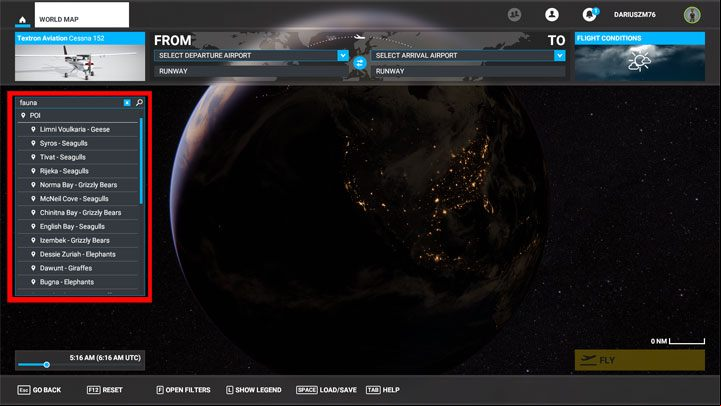721x406 pixels.
Task: Select Izembek - Grizzly Bears result
Action: coord(78,240)
